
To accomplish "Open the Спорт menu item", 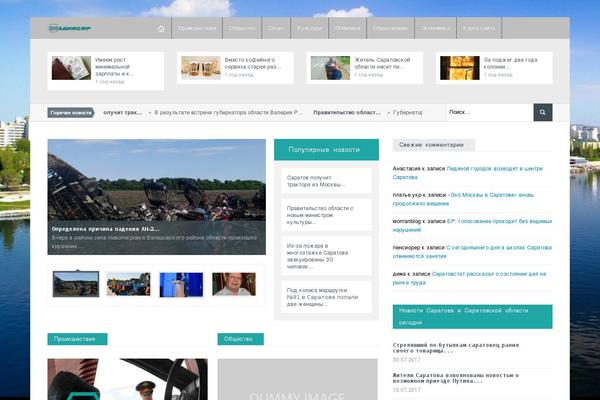I will (x=276, y=28).
